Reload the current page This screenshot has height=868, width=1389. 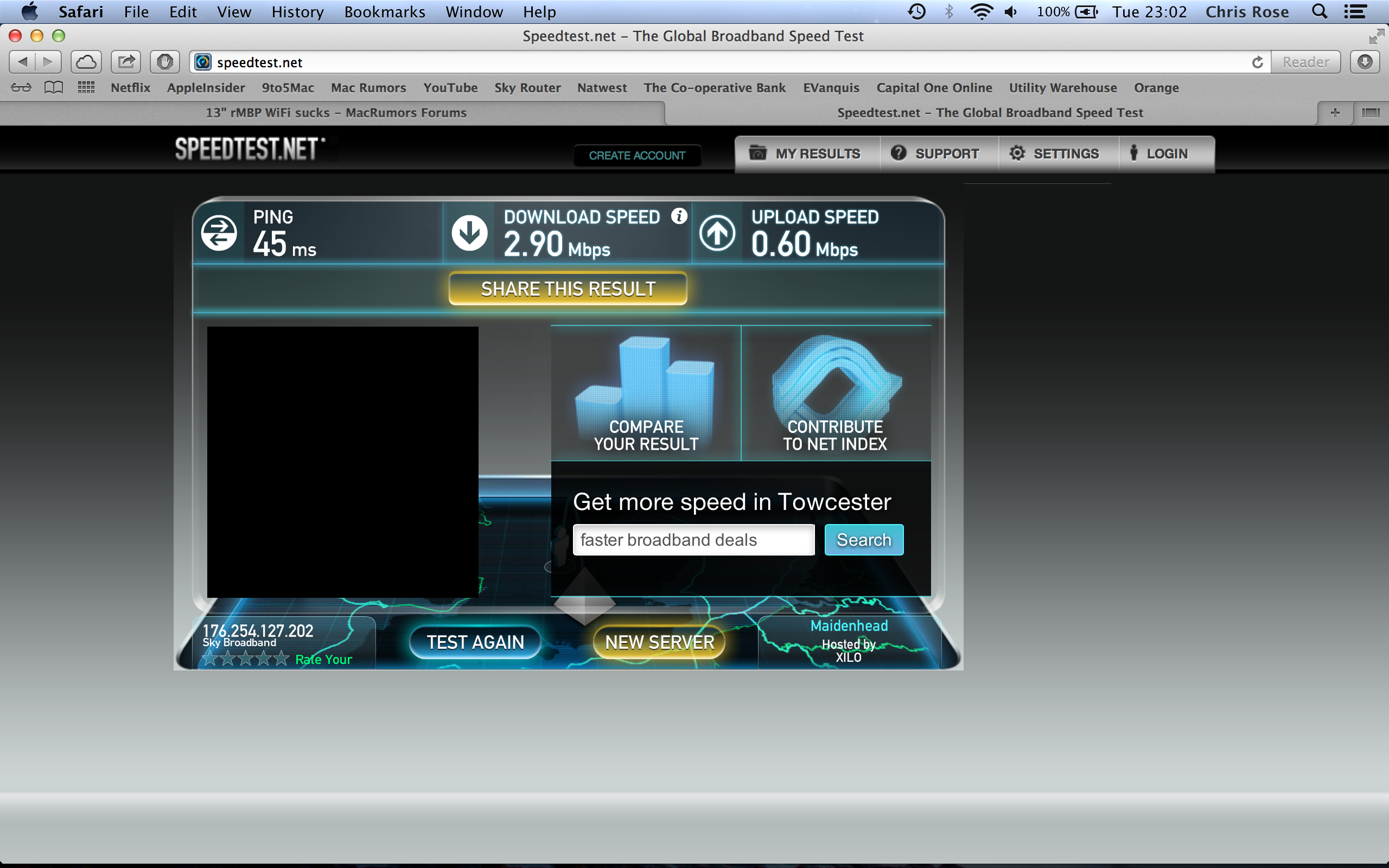1257,62
